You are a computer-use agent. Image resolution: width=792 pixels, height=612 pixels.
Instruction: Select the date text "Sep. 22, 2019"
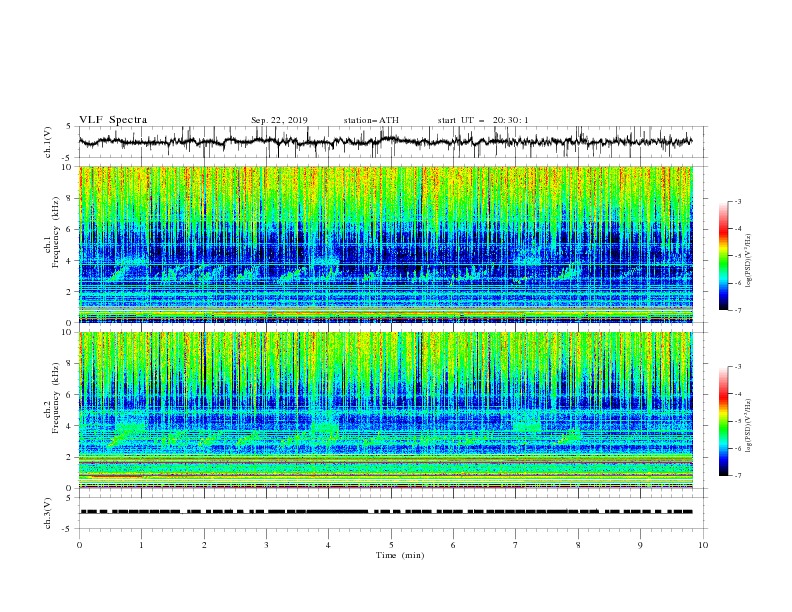click(279, 120)
